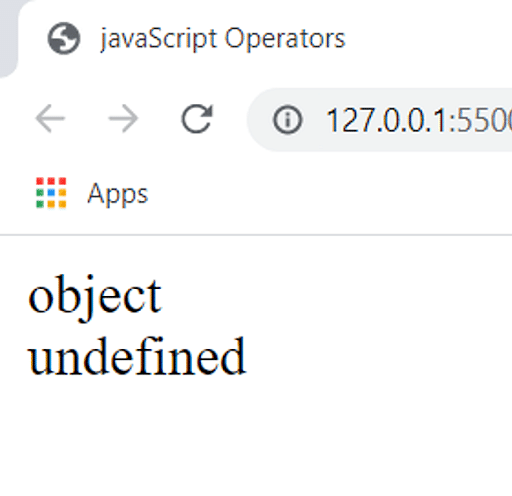Focus the 127.0.0.1 address field
This screenshot has height=496, width=512.
click(x=379, y=120)
